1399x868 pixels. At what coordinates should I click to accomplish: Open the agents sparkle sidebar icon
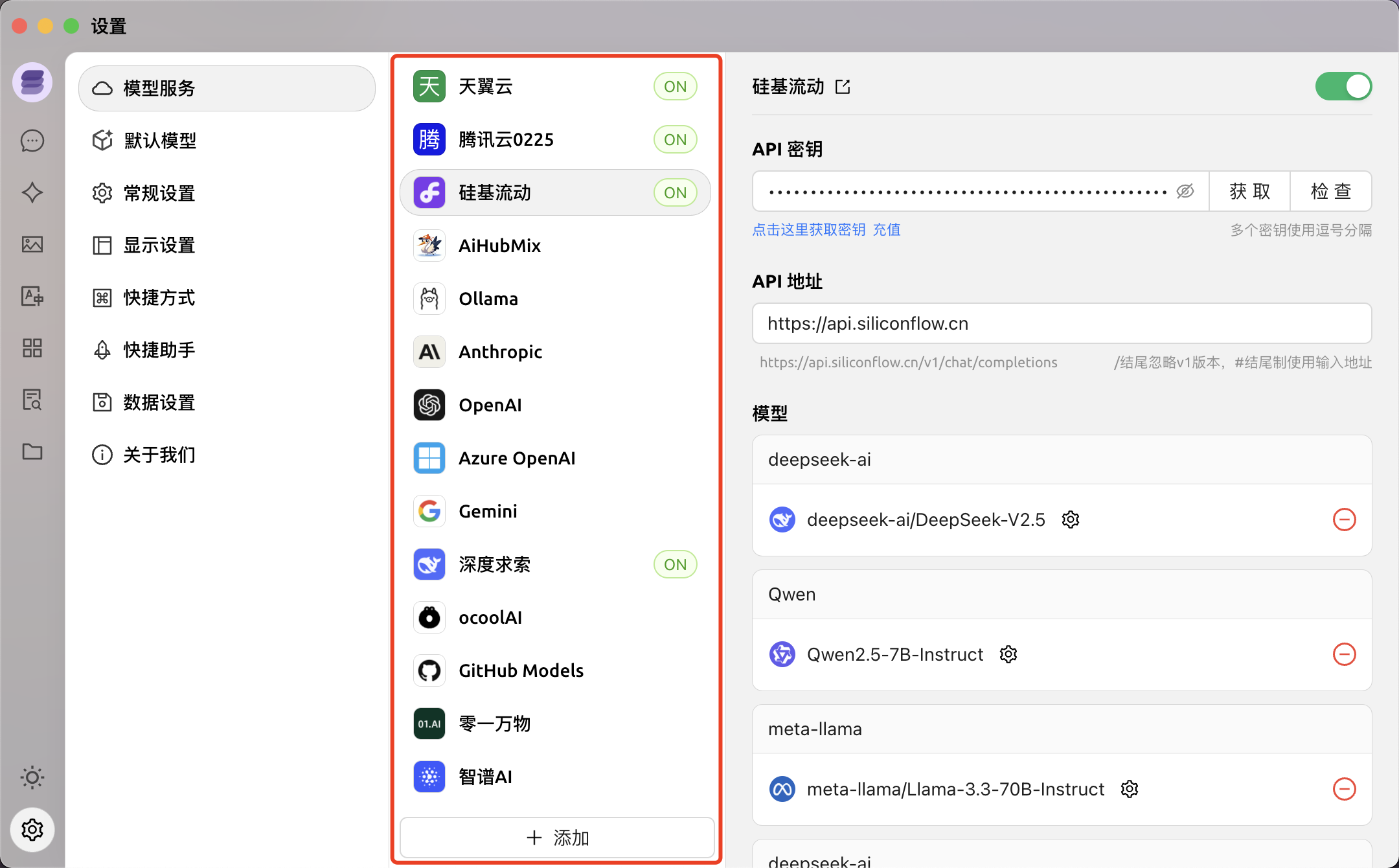(32, 192)
